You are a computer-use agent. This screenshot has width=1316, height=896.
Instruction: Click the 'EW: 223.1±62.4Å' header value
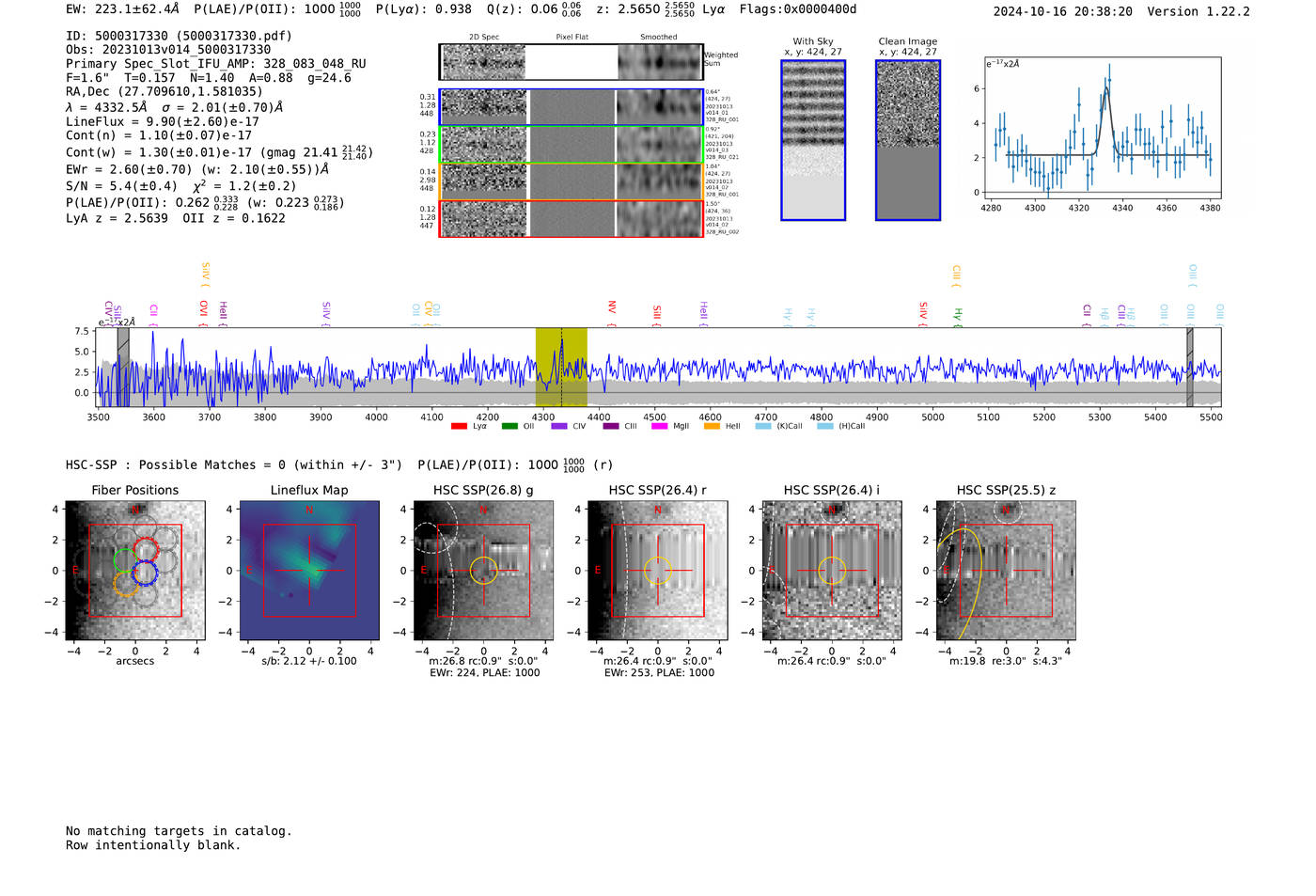(x=122, y=9)
